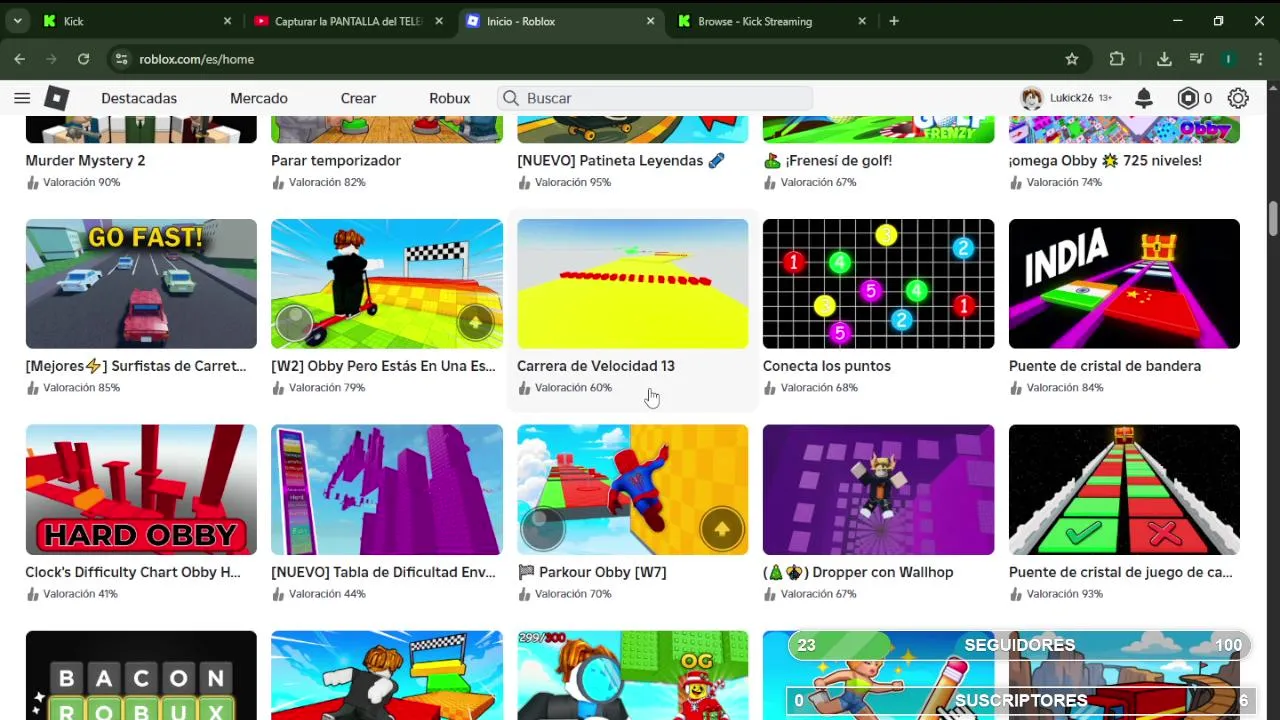The width and height of the screenshot is (1280, 720).
Task: Go back with browser back arrow
Action: coord(19,59)
